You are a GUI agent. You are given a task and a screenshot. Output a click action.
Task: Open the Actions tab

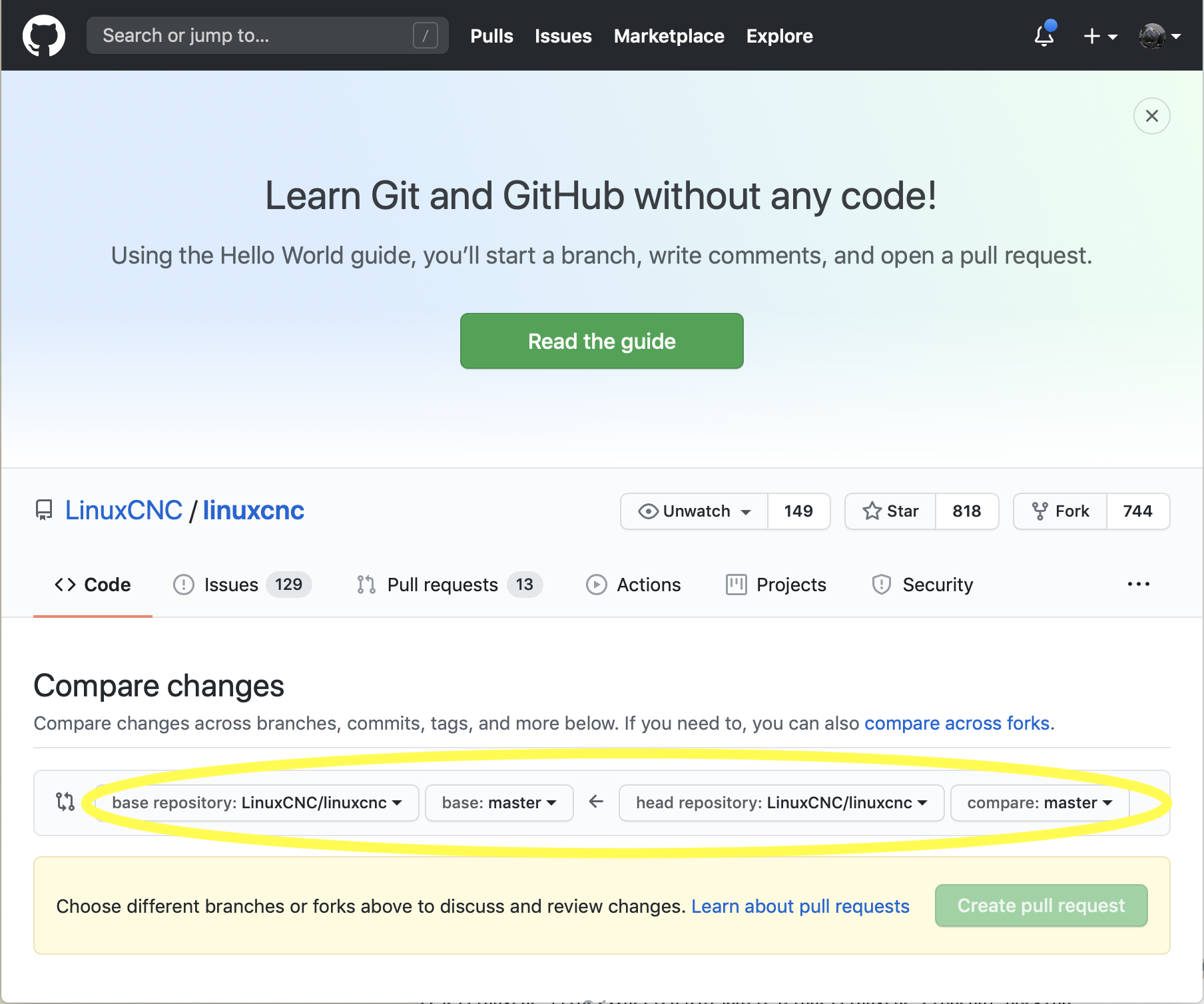[x=633, y=585]
